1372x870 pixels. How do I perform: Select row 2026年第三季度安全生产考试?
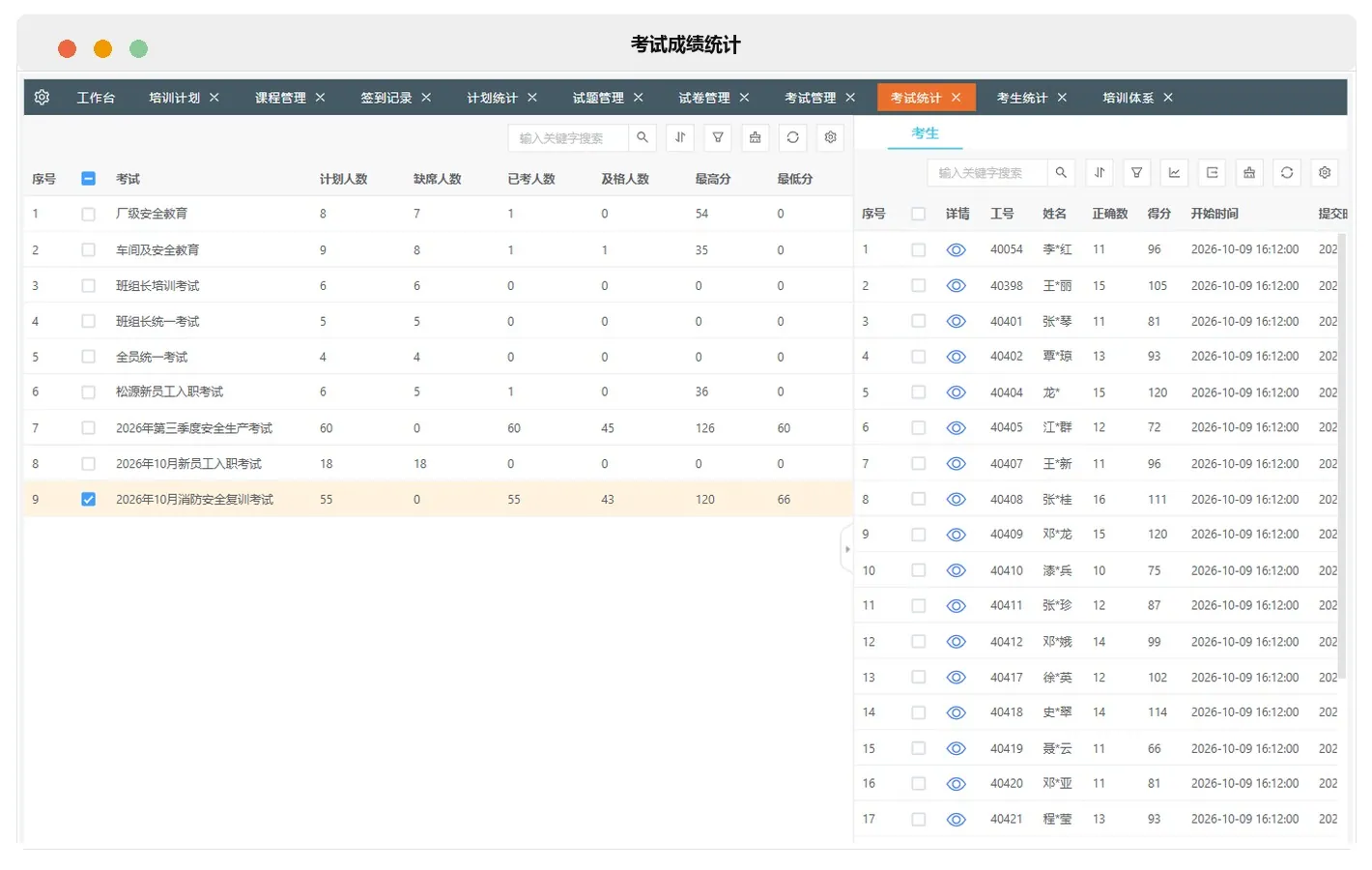438,427
